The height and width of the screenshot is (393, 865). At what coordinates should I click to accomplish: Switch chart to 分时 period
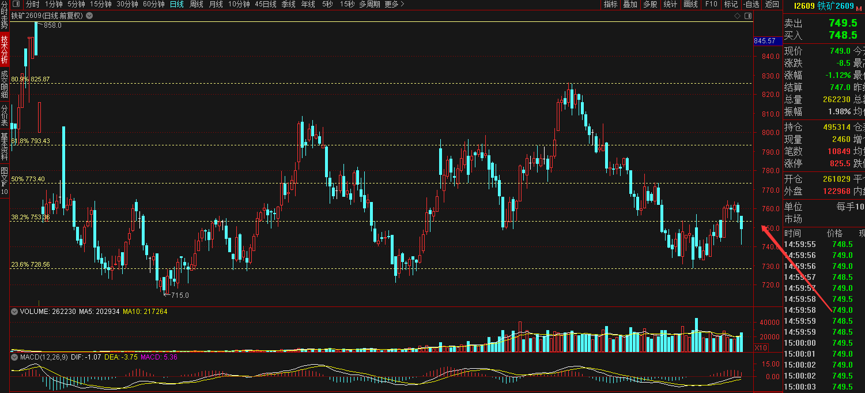pyautogui.click(x=33, y=4)
